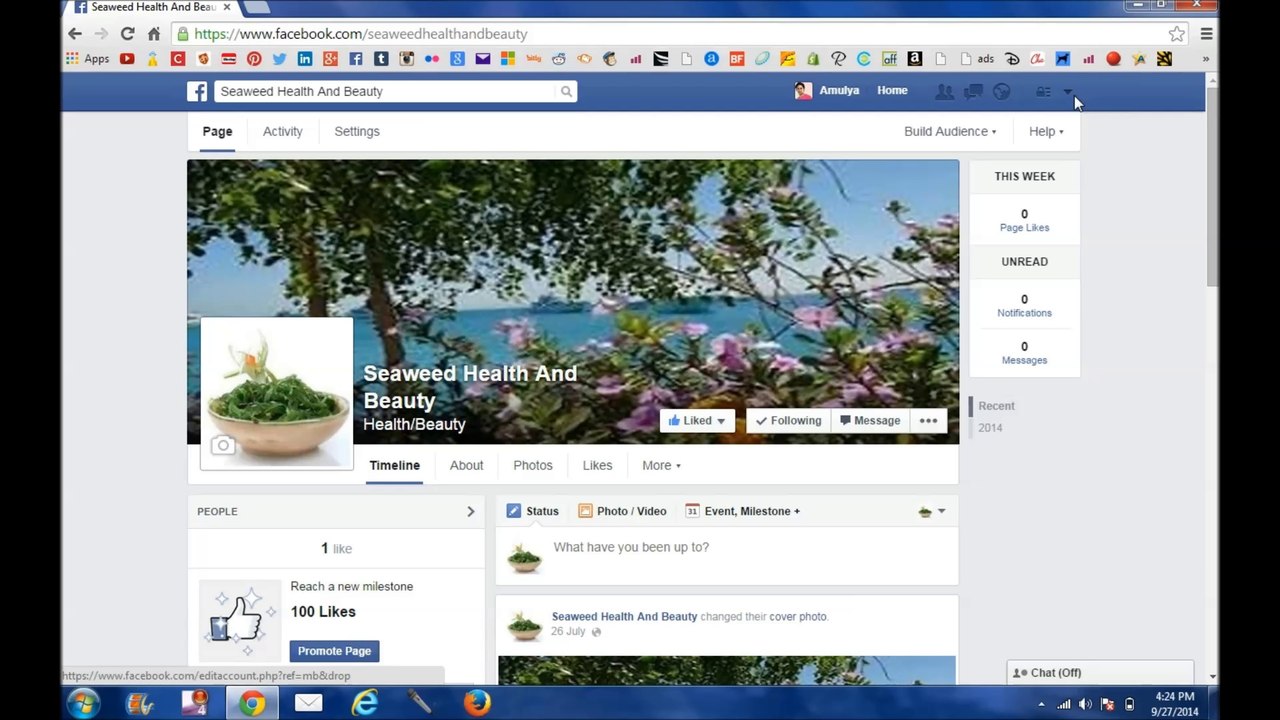
Task: Open Firefox from the Windows taskbar
Action: [x=477, y=704]
